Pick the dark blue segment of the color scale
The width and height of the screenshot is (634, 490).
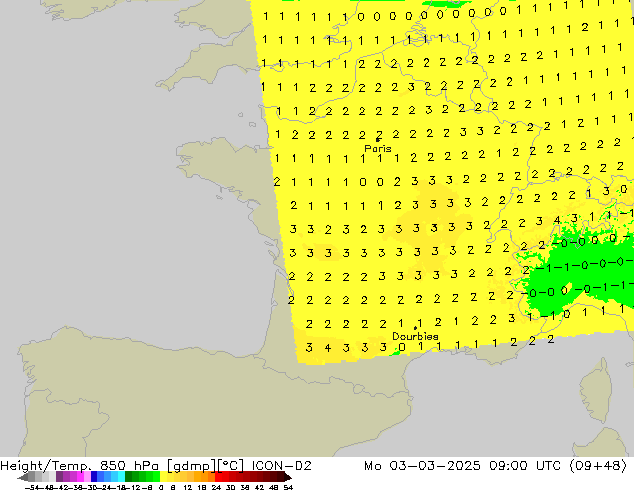point(94,477)
